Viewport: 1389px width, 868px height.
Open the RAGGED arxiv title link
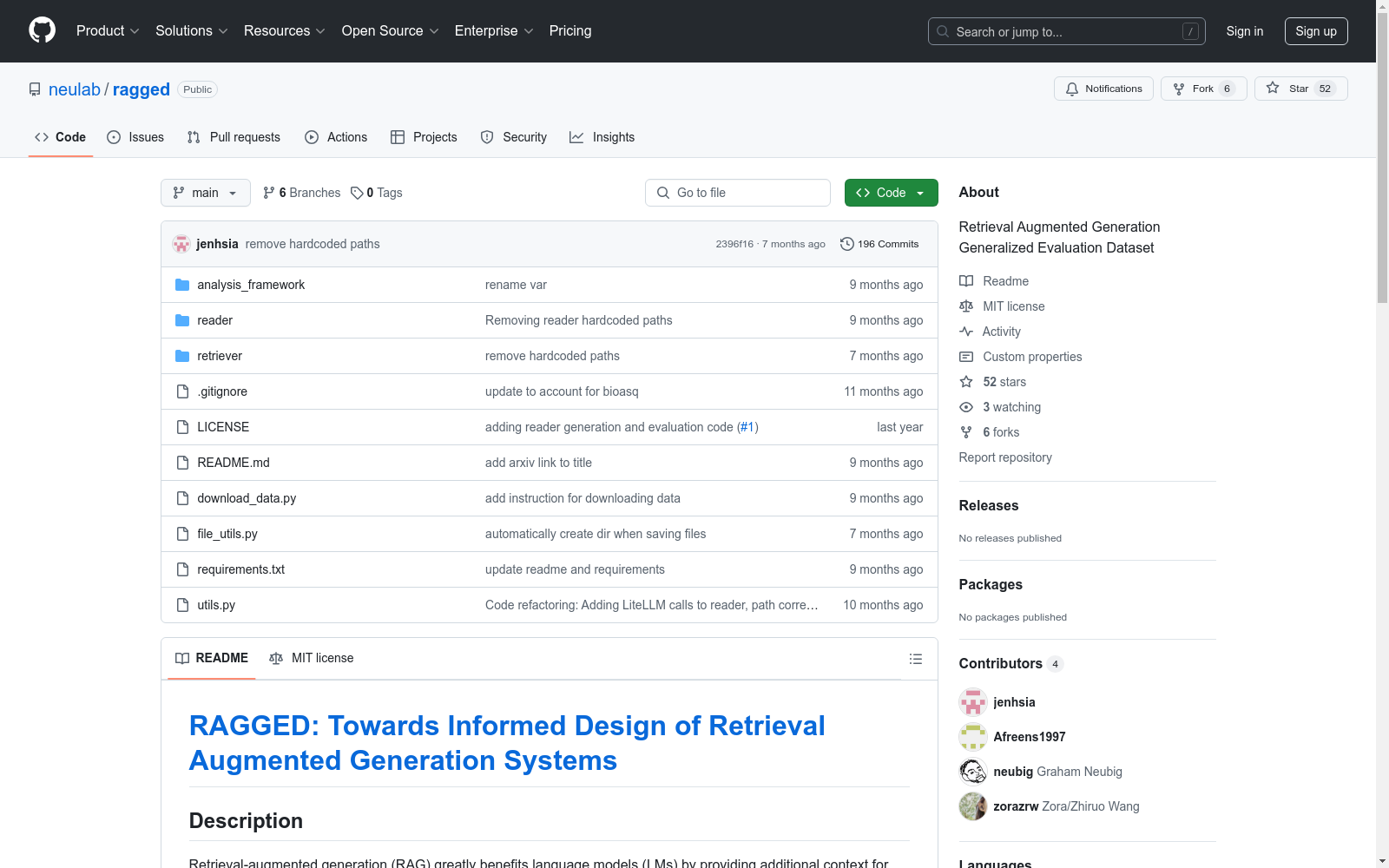point(507,743)
